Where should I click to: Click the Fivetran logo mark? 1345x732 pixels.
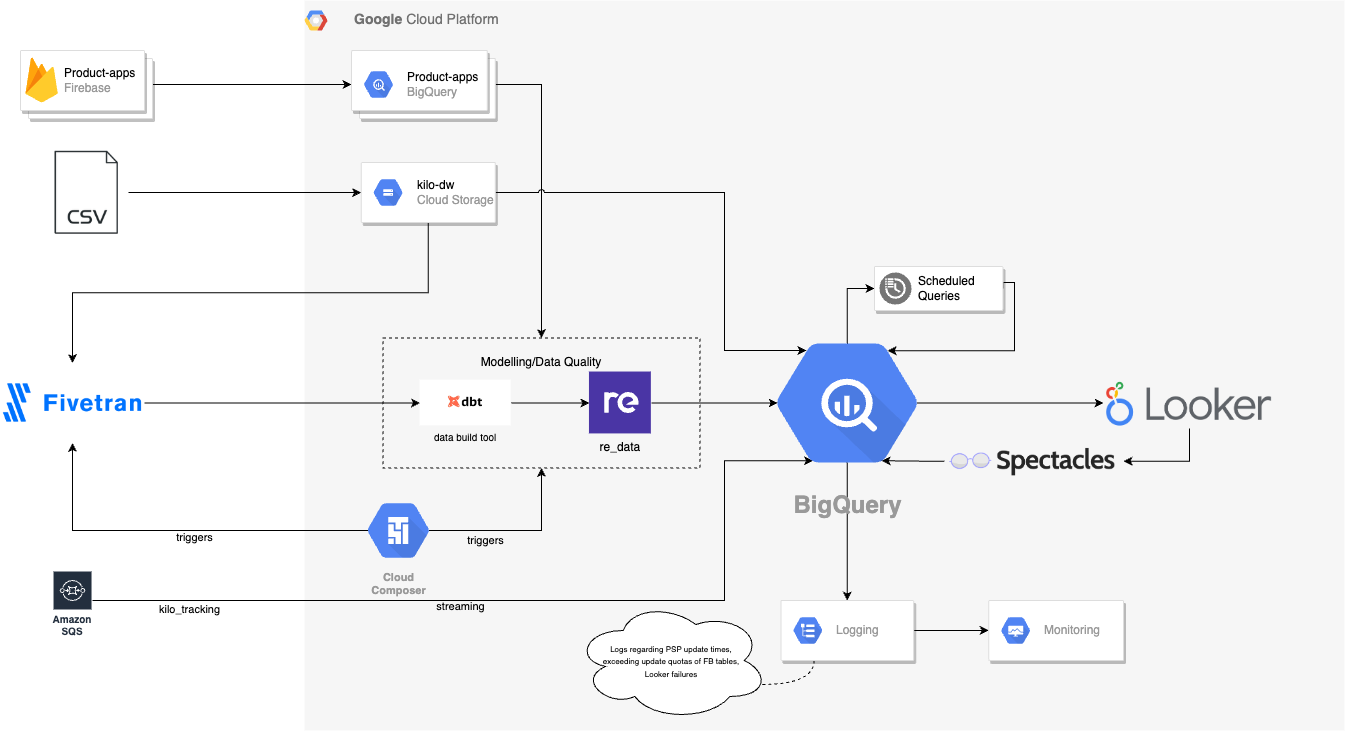click(15, 402)
